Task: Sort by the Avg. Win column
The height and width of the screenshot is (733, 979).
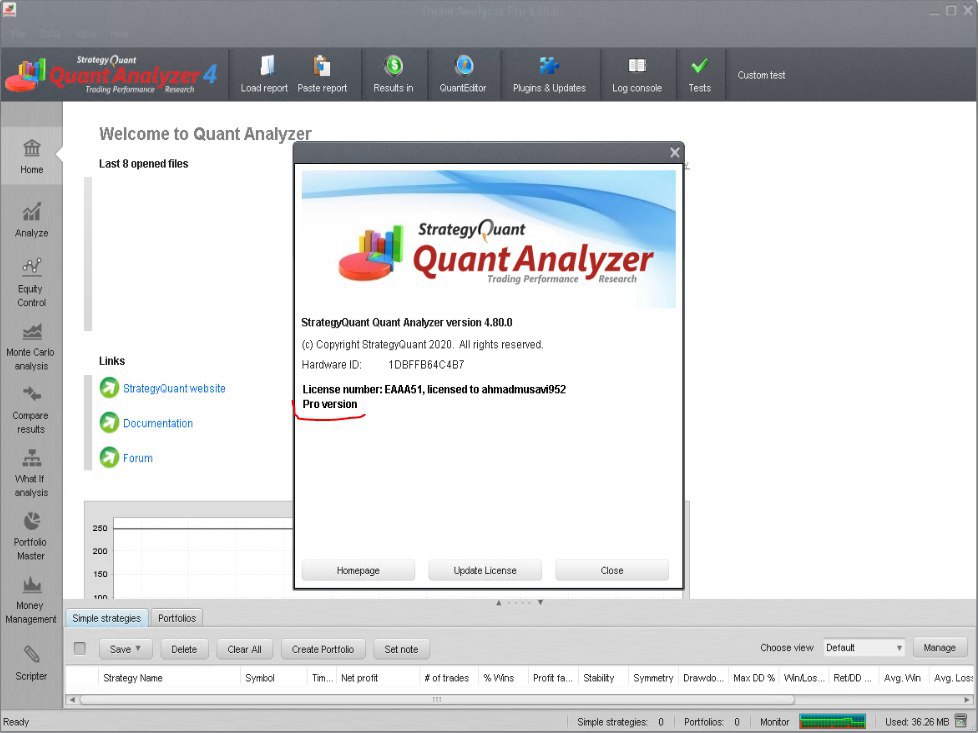Action: point(902,678)
